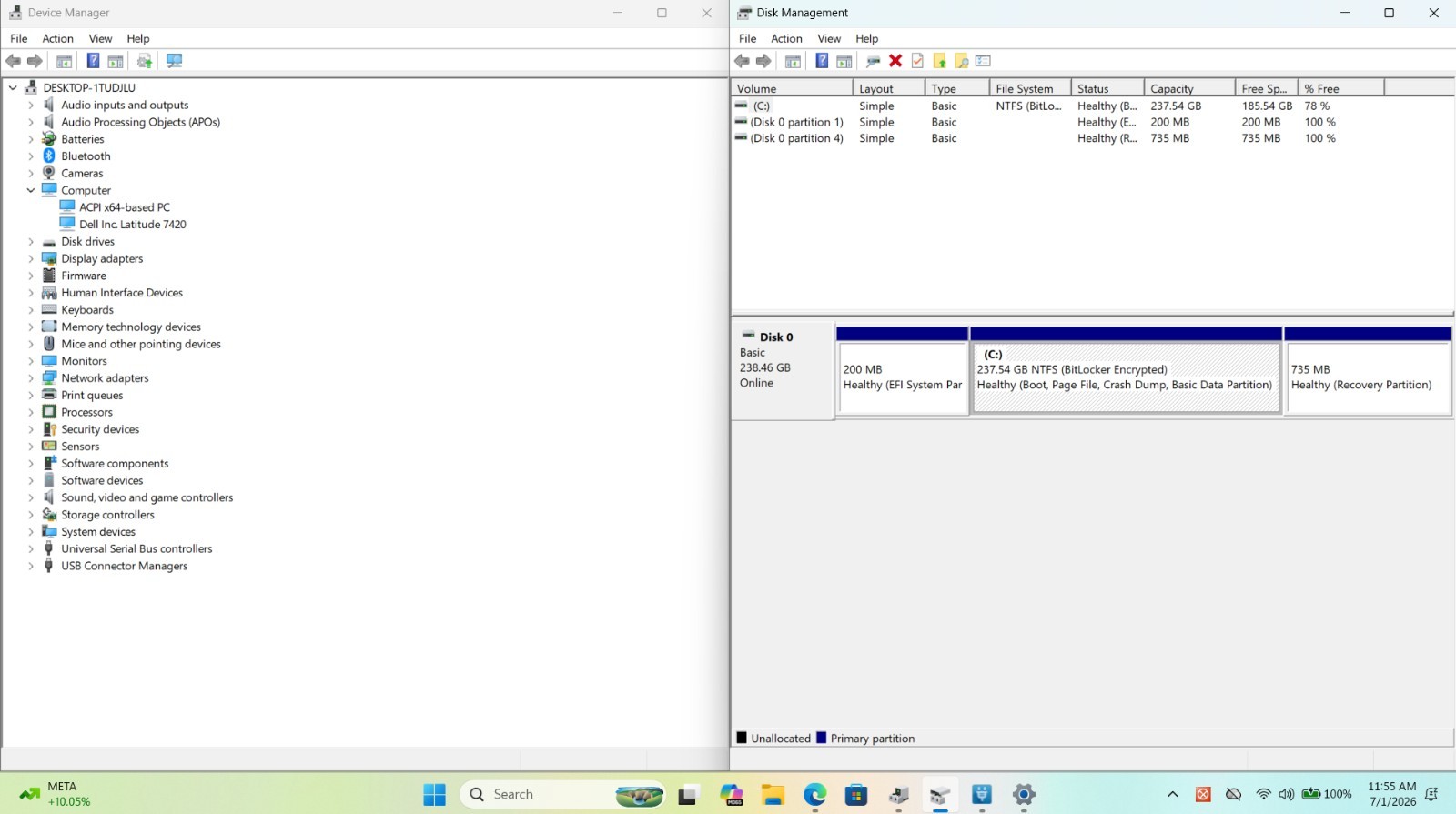Click the Volume column header

792,88
